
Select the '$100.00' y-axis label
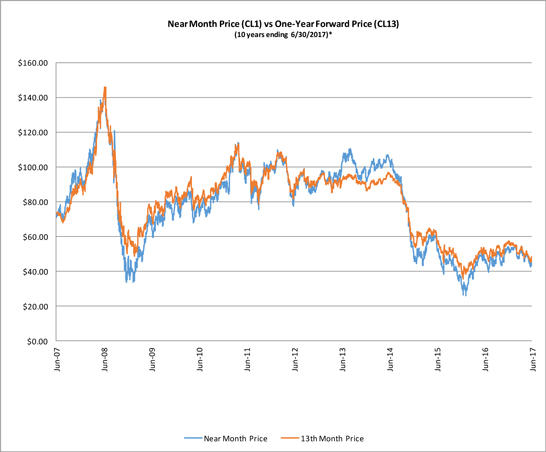(x=33, y=167)
